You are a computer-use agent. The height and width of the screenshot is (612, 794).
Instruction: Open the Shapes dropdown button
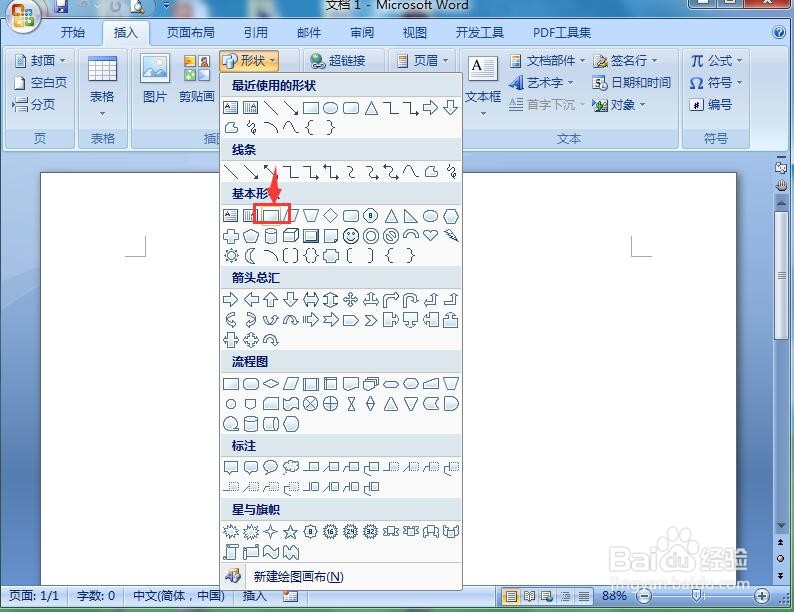249,61
